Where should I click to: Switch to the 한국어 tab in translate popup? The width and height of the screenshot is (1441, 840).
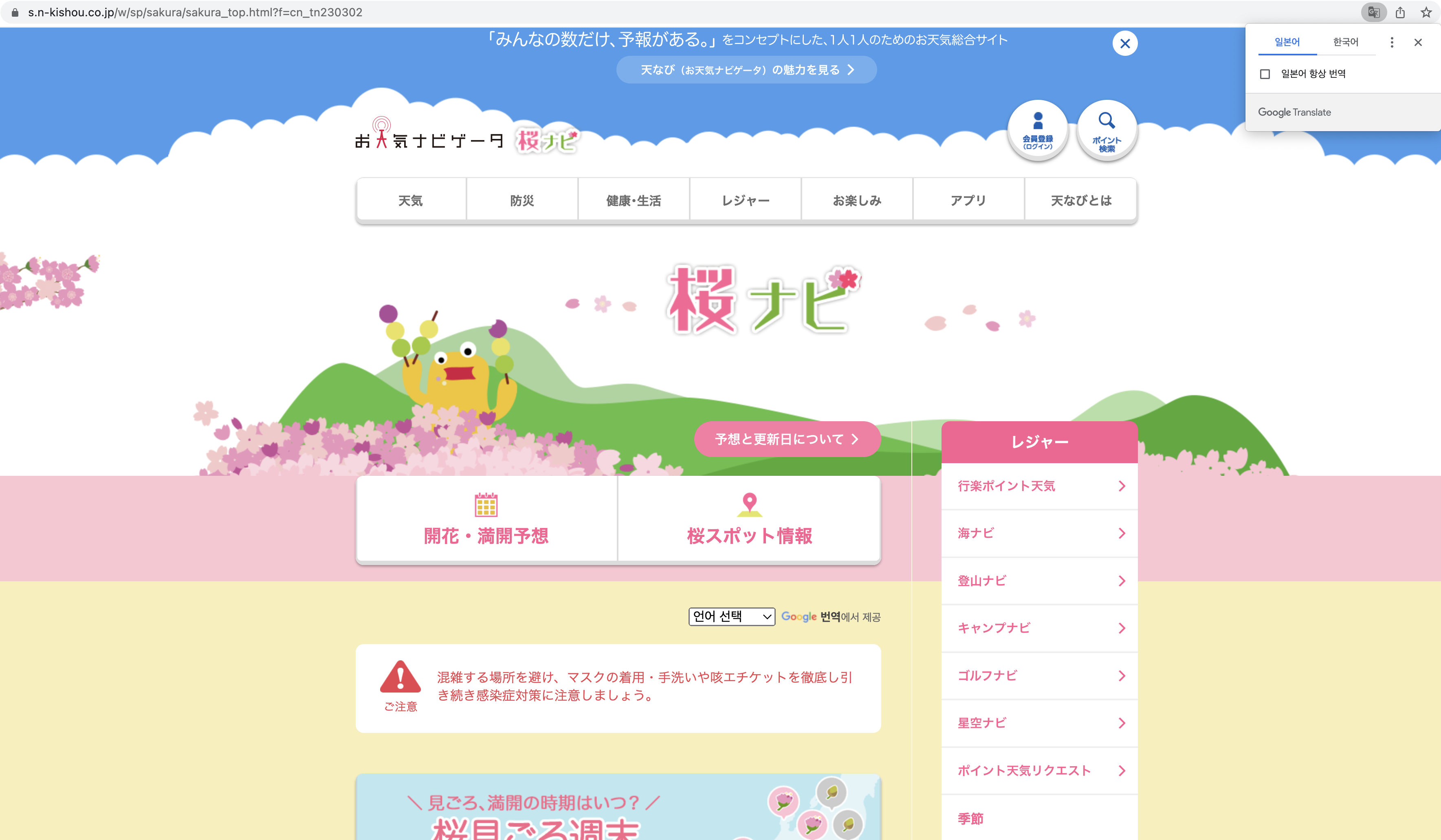[x=1345, y=42]
